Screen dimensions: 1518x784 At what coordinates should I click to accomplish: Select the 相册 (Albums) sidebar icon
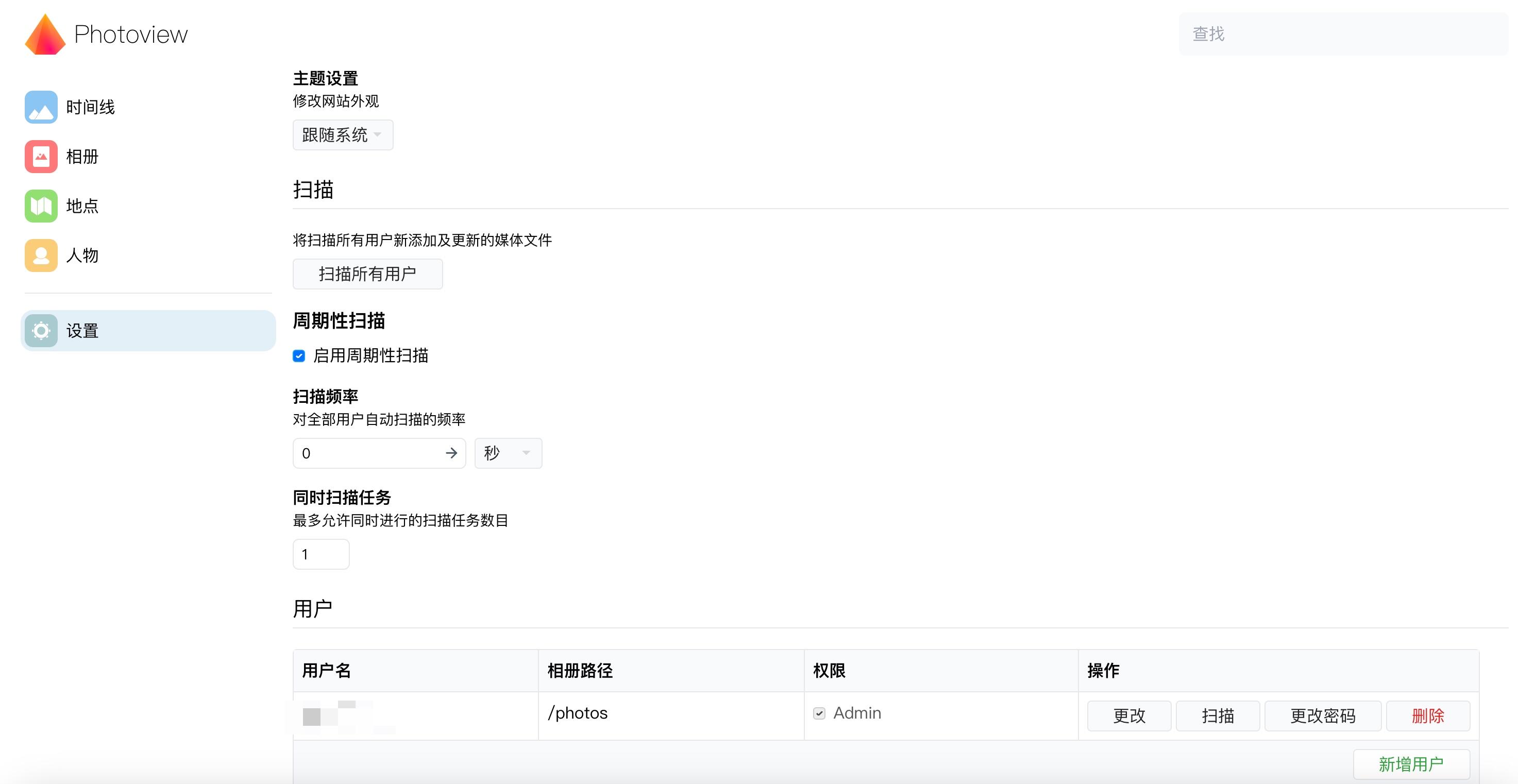pos(40,156)
